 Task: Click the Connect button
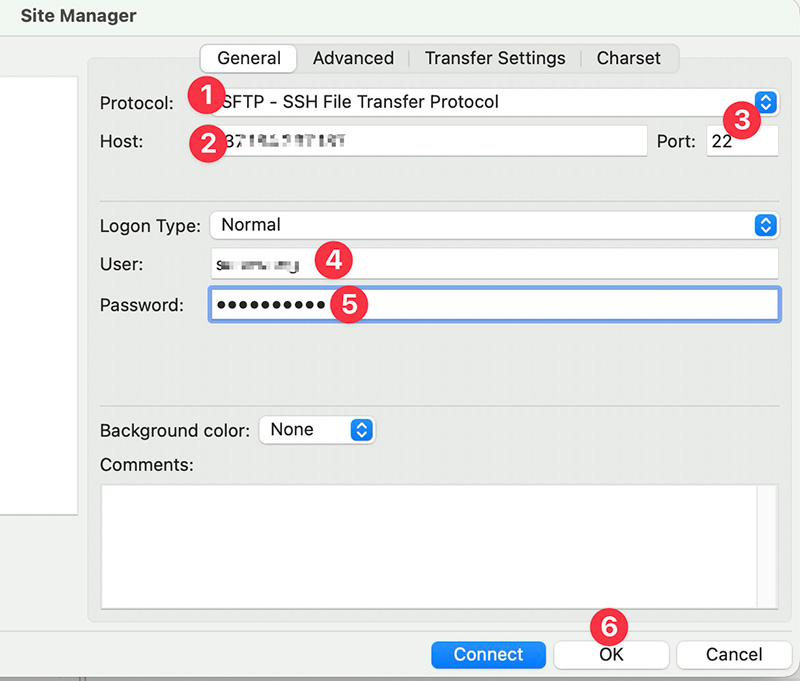pos(488,655)
